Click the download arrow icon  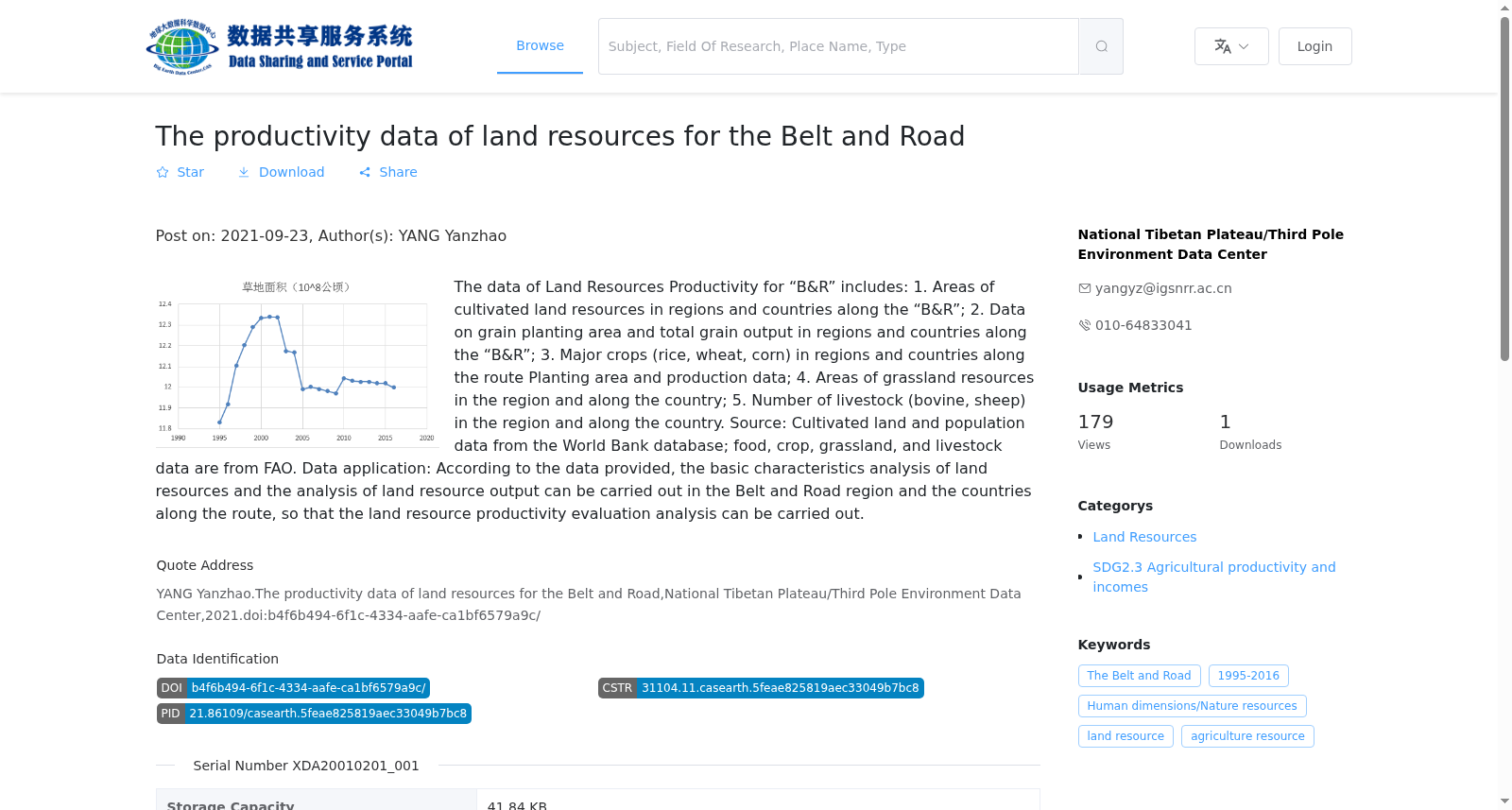(244, 172)
